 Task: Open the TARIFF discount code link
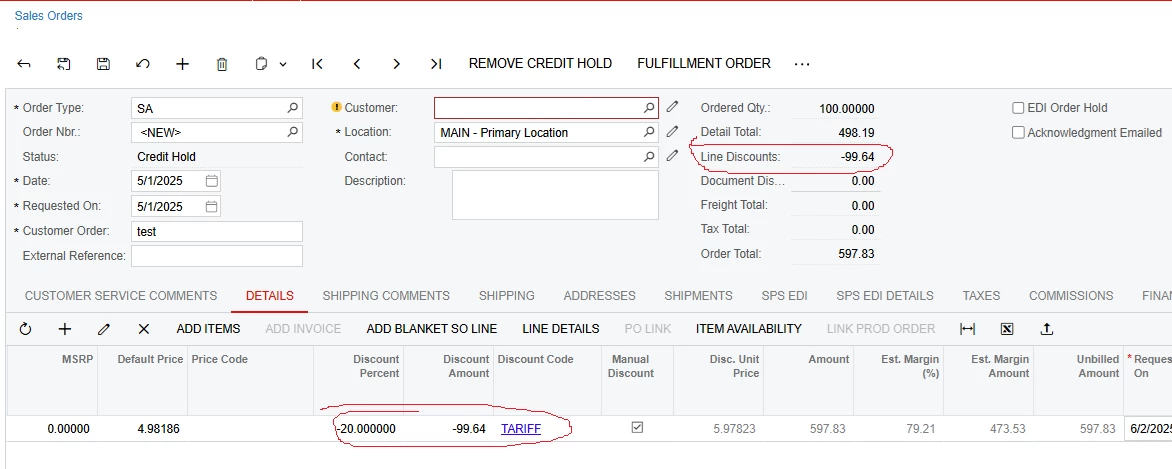tap(521, 429)
